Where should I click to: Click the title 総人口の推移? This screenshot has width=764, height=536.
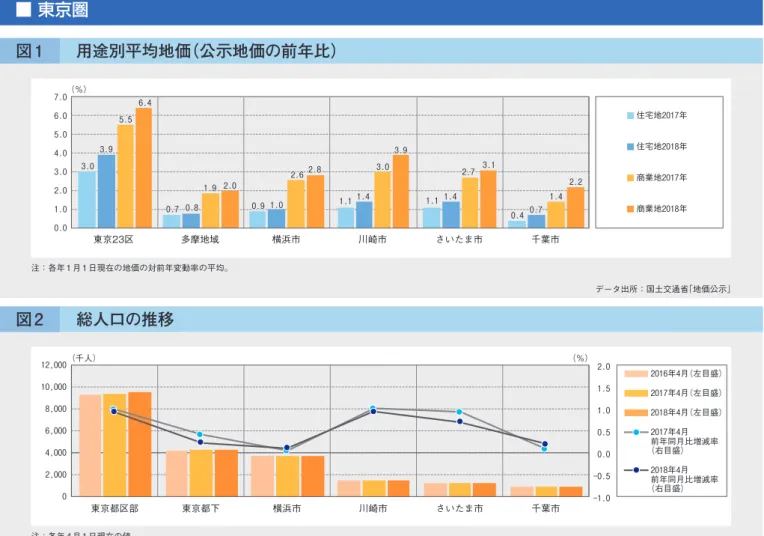click(x=125, y=319)
